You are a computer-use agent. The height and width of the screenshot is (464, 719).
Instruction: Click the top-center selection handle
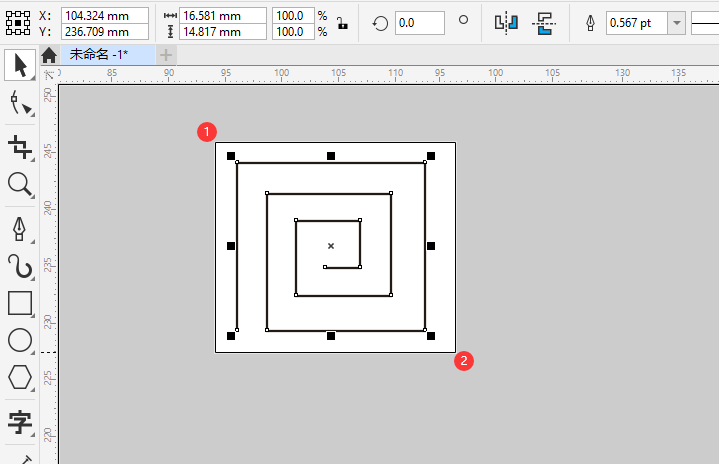click(x=331, y=156)
